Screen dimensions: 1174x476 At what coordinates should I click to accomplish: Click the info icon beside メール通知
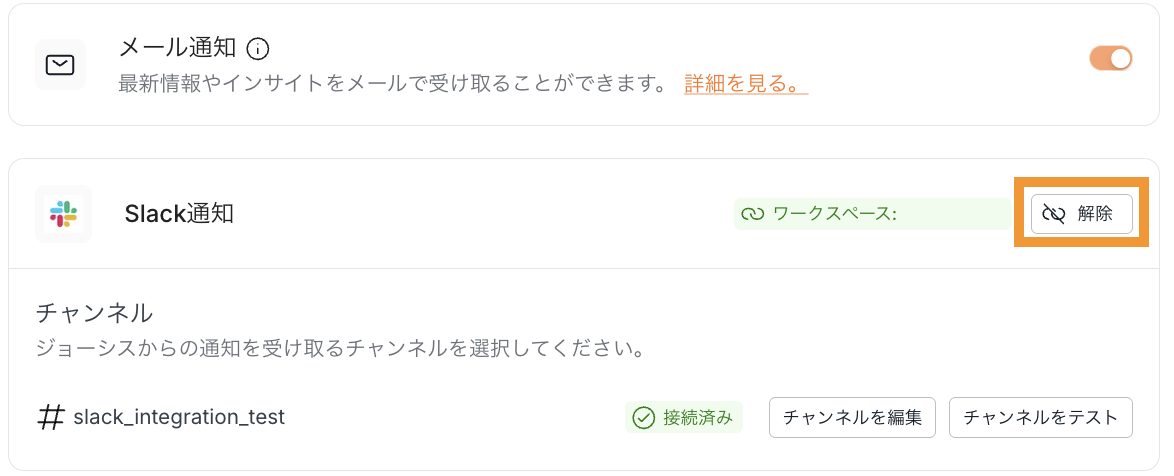pyautogui.click(x=258, y=48)
